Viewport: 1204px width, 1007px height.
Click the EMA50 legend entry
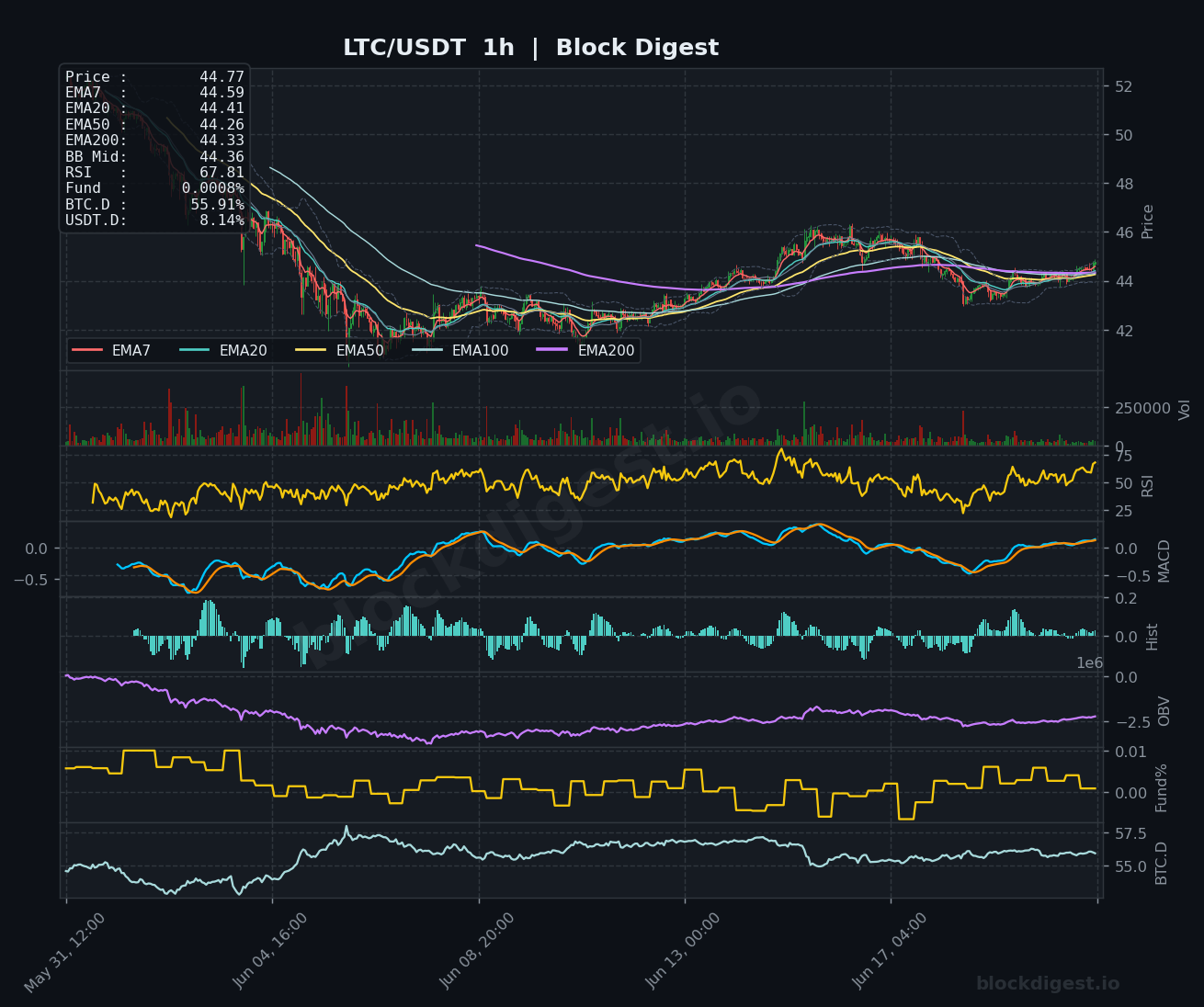[x=340, y=351]
